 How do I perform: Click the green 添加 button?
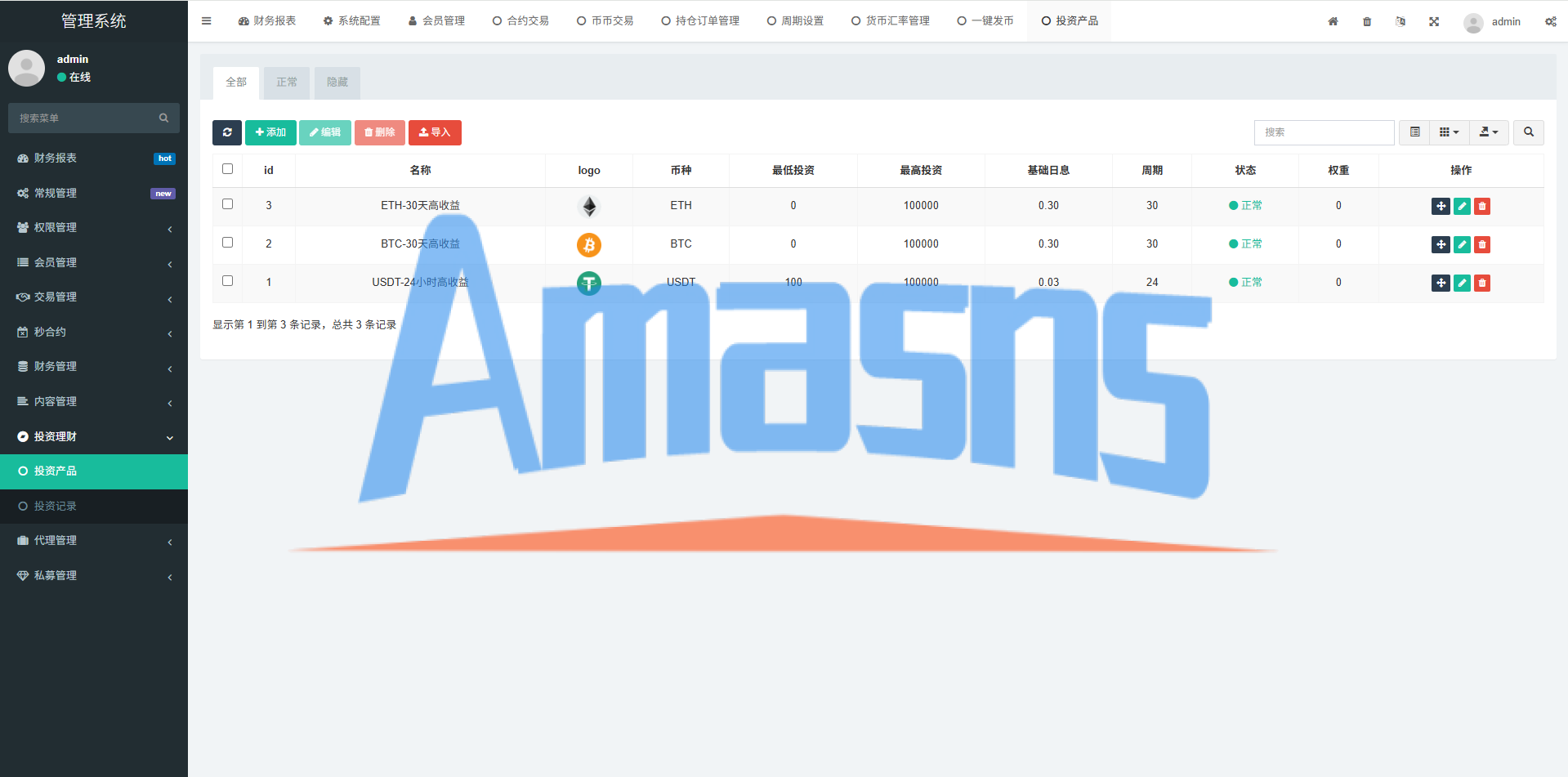point(270,132)
